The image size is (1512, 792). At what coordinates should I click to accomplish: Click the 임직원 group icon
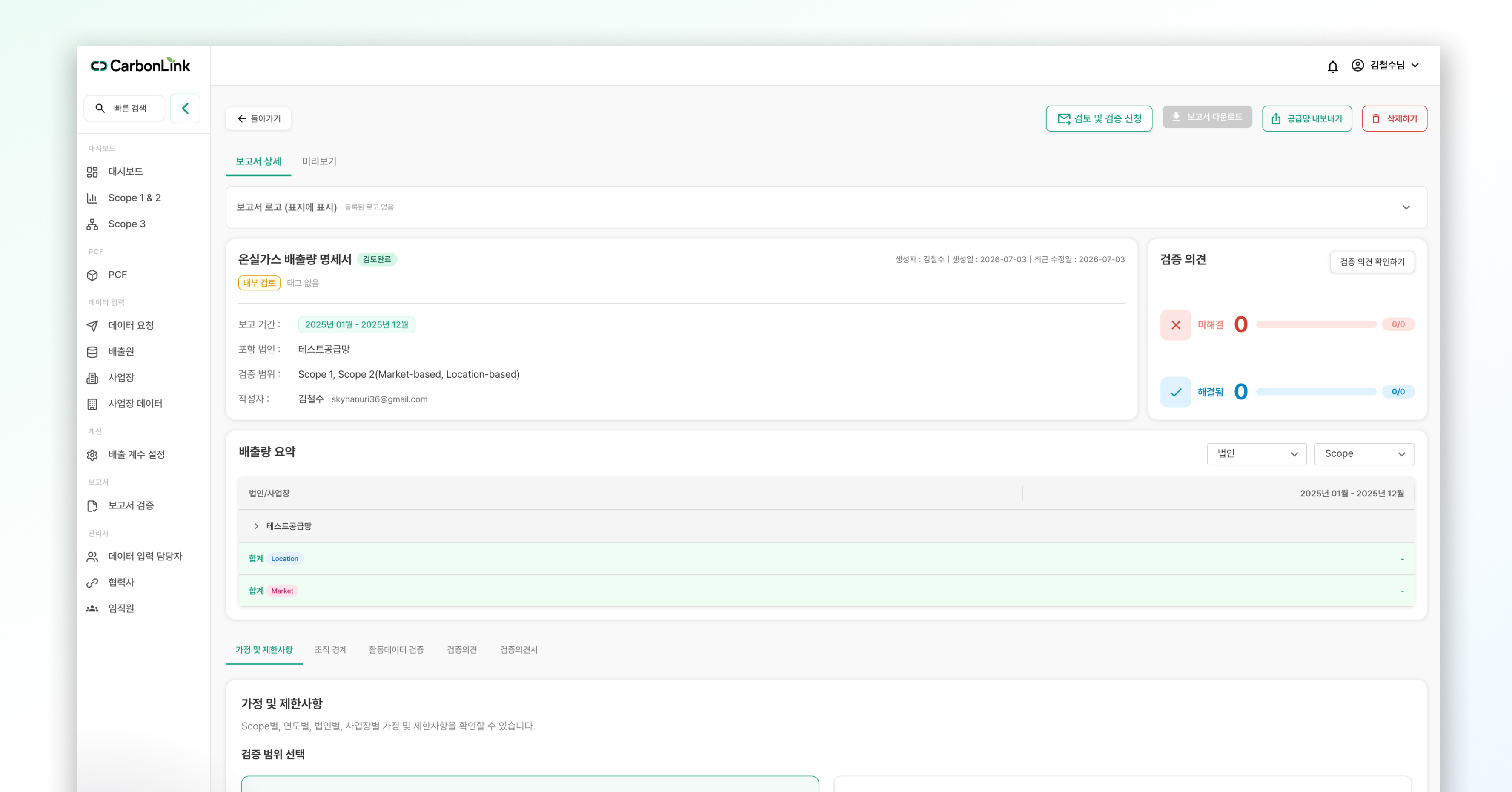tap(92, 608)
